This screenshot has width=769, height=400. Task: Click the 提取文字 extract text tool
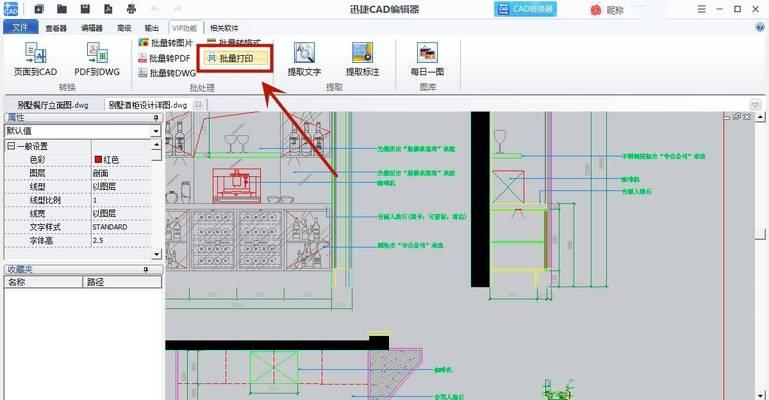[x=304, y=59]
